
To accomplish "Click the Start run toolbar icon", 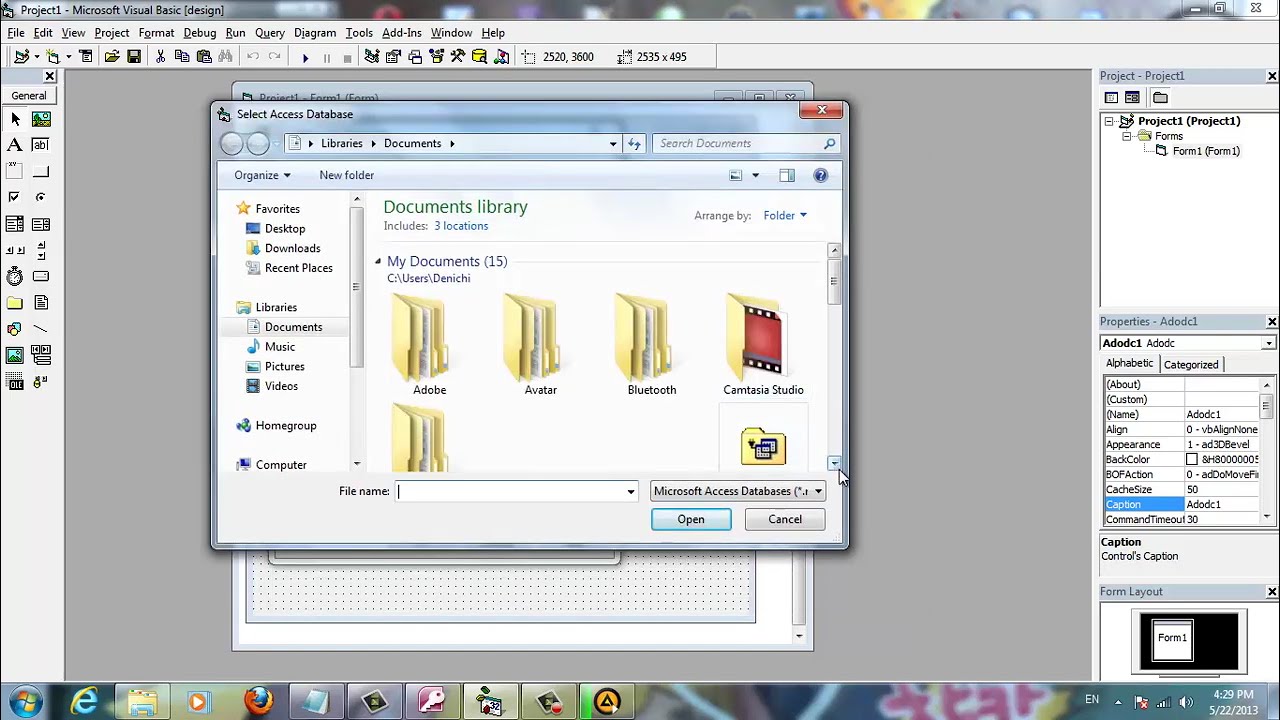I will (x=305, y=57).
